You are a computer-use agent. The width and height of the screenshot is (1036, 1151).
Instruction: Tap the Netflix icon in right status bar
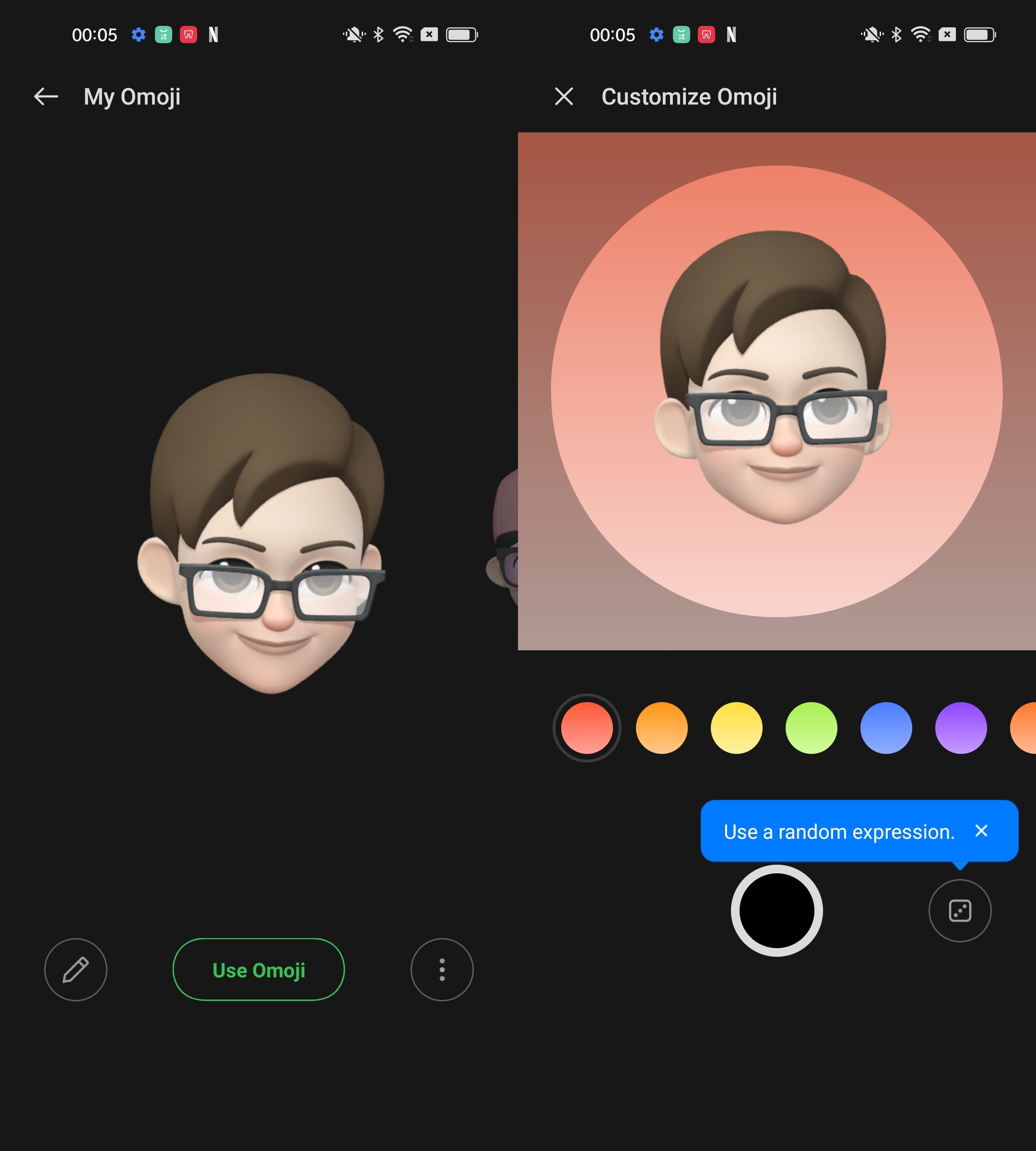point(731,35)
